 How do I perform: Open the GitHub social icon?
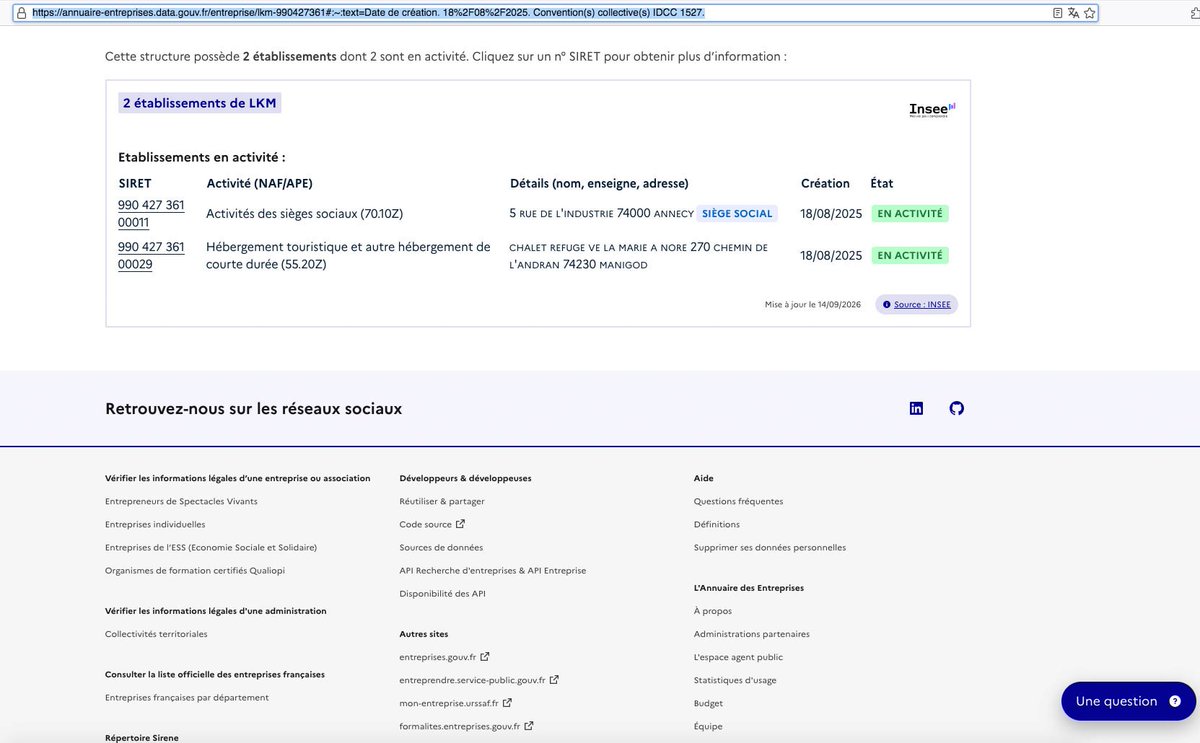[957, 408]
